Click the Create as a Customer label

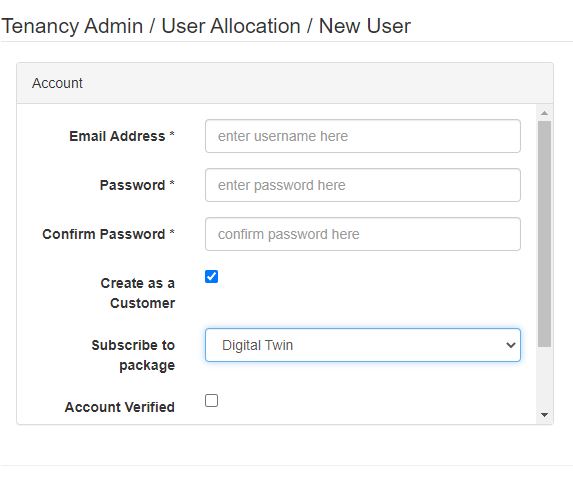[x=138, y=293]
